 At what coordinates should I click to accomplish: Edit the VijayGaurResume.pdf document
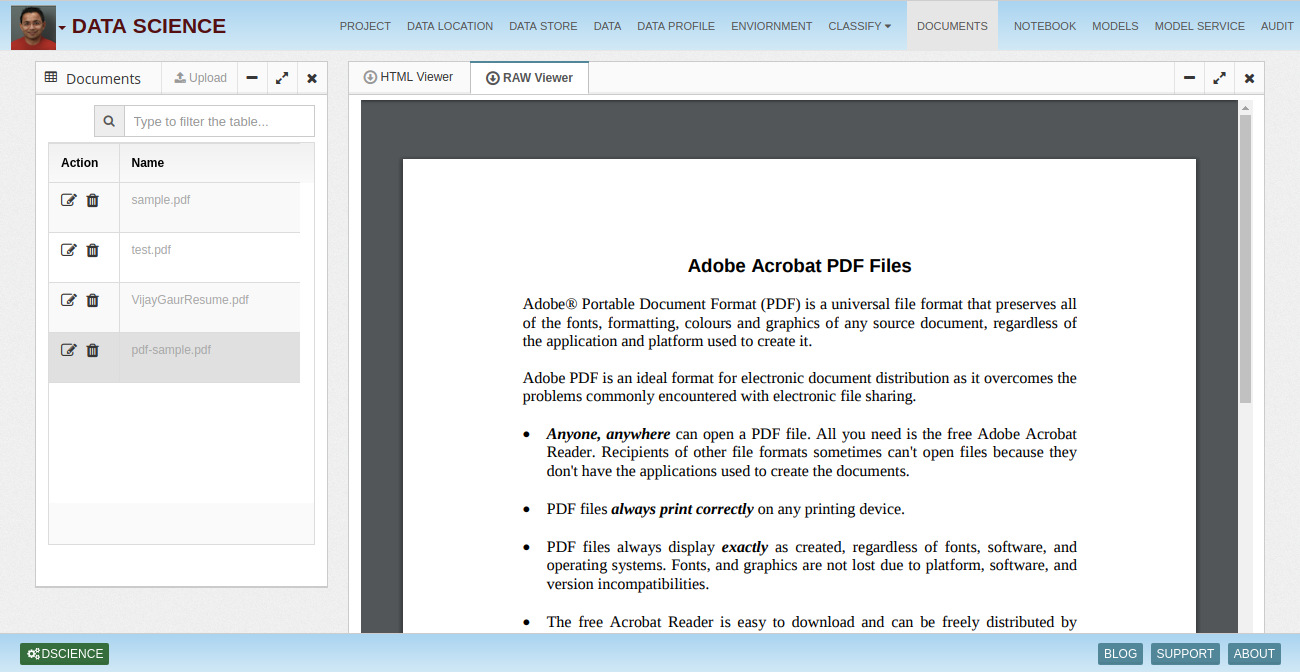[69, 300]
